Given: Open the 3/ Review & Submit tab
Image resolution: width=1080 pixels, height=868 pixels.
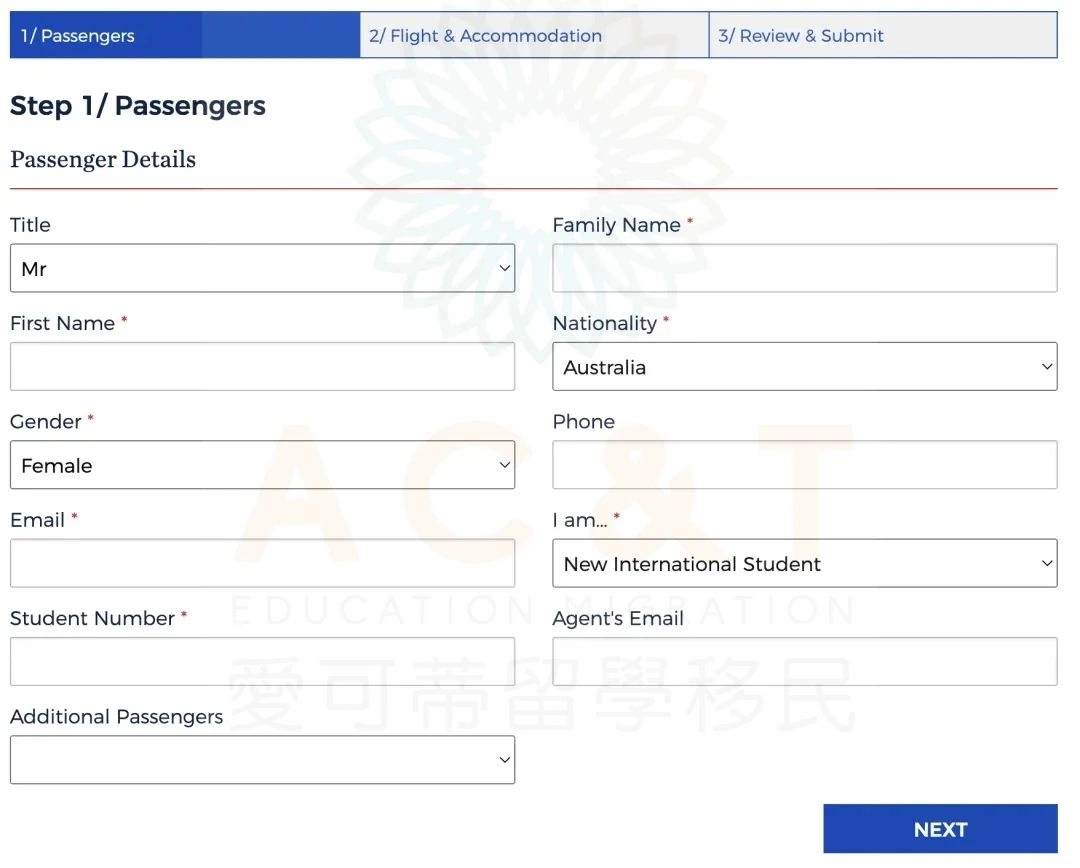Looking at the screenshot, I should coord(883,35).
